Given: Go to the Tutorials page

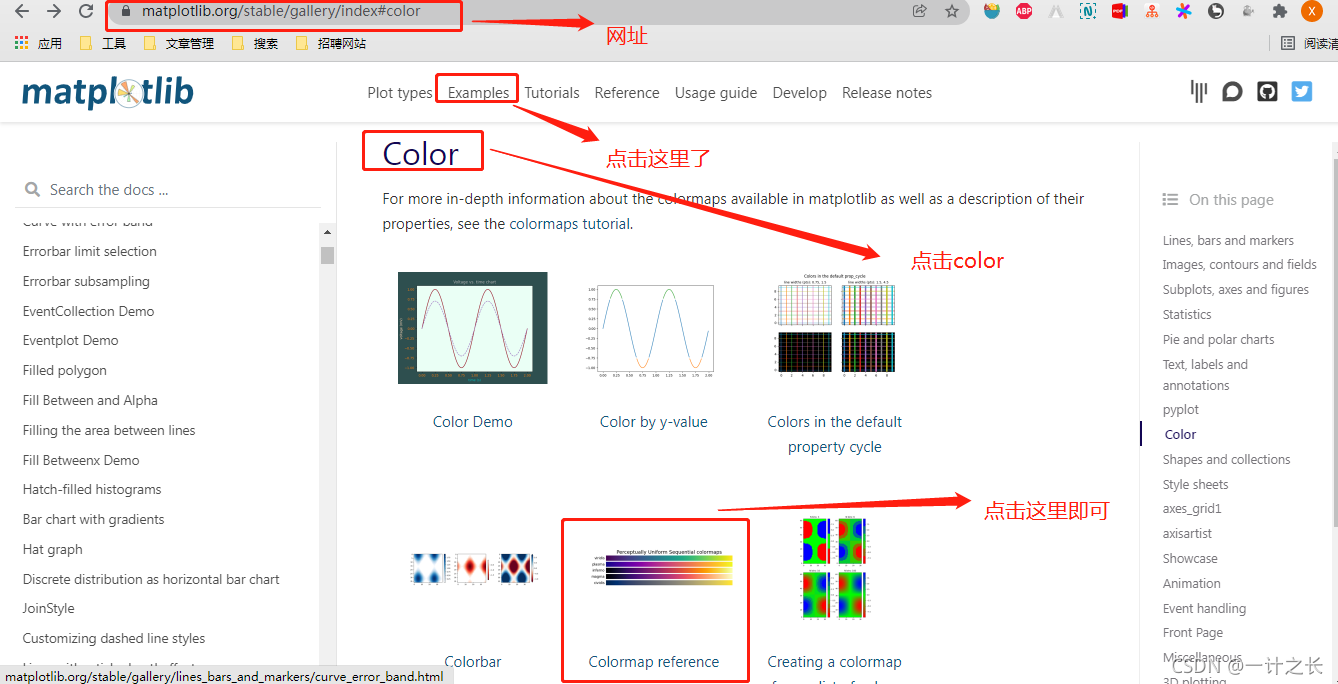Looking at the screenshot, I should tap(552, 93).
